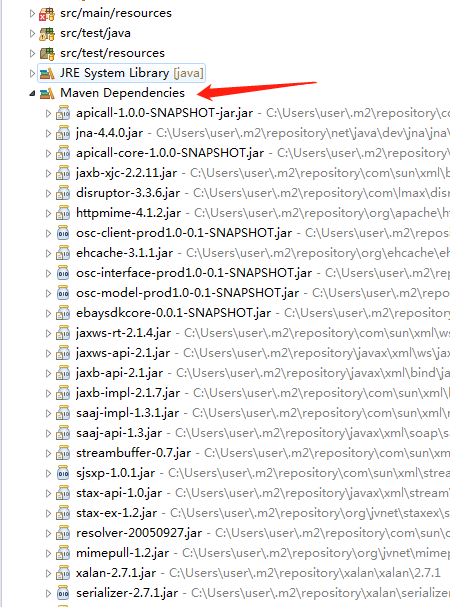Image resolution: width=450 pixels, height=607 pixels.
Task: Expand the JRE System Library node
Action: tap(33, 73)
